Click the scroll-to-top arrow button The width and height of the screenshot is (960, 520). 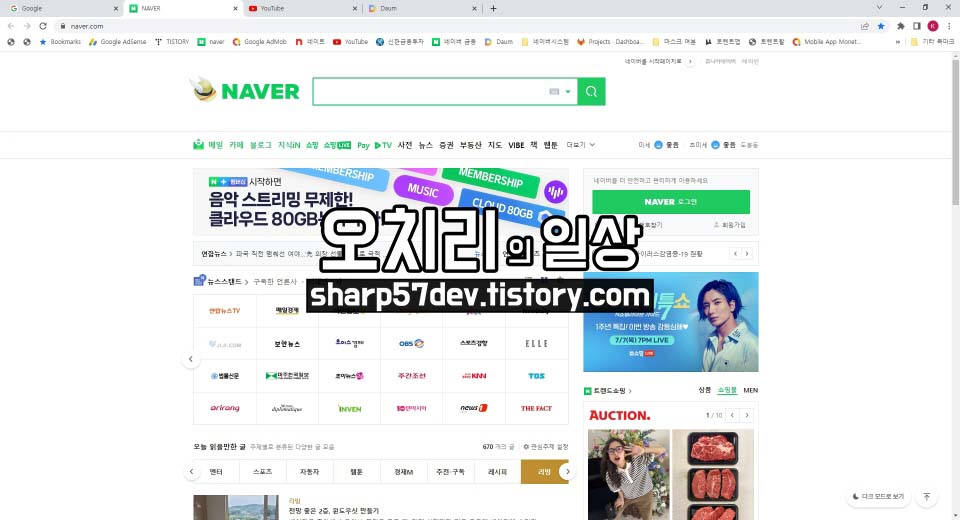click(x=927, y=496)
